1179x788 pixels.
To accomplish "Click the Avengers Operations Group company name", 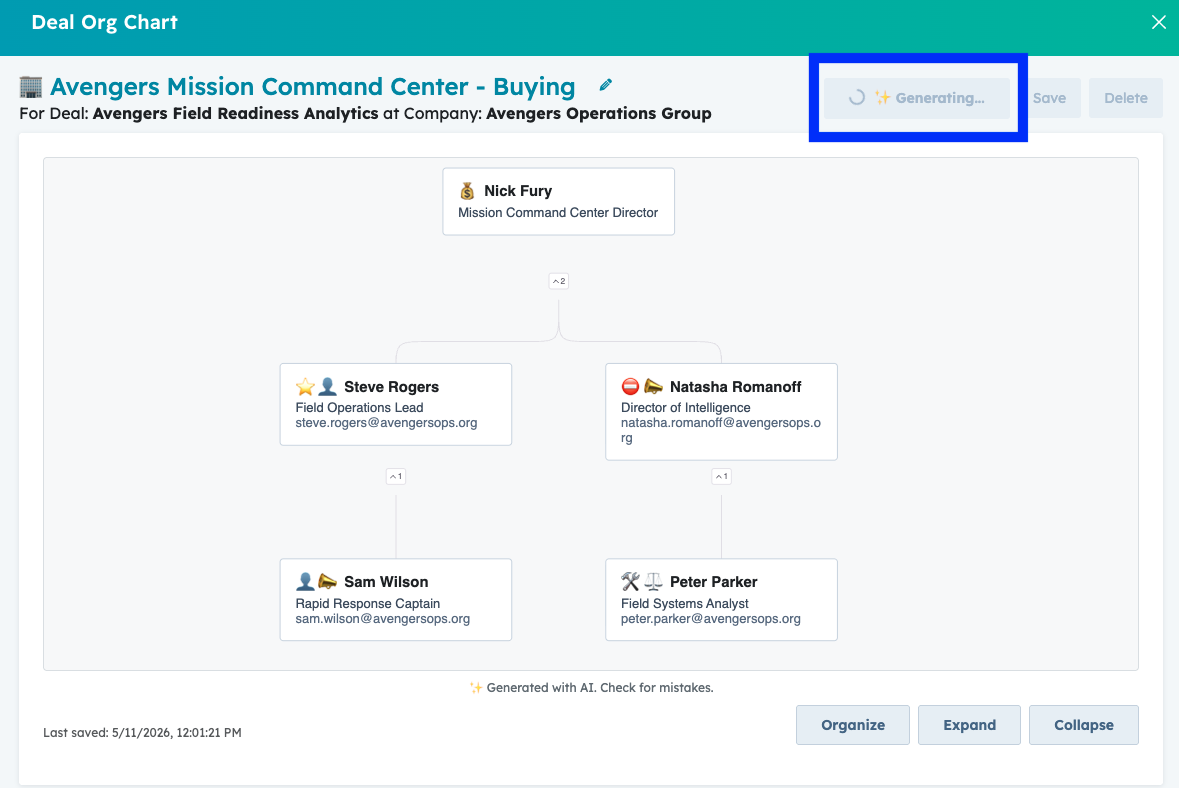I will [x=599, y=114].
